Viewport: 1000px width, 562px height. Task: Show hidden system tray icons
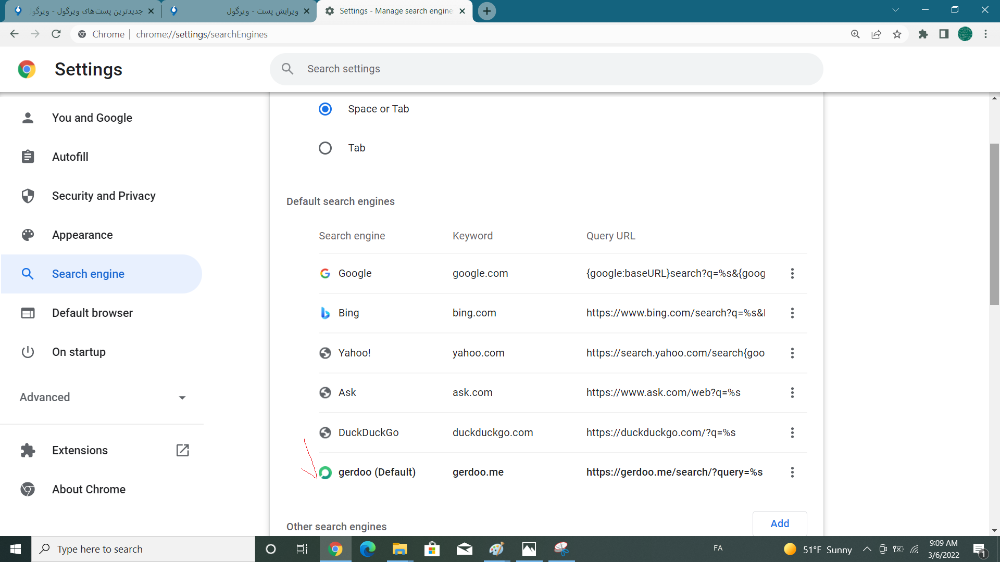click(x=867, y=549)
